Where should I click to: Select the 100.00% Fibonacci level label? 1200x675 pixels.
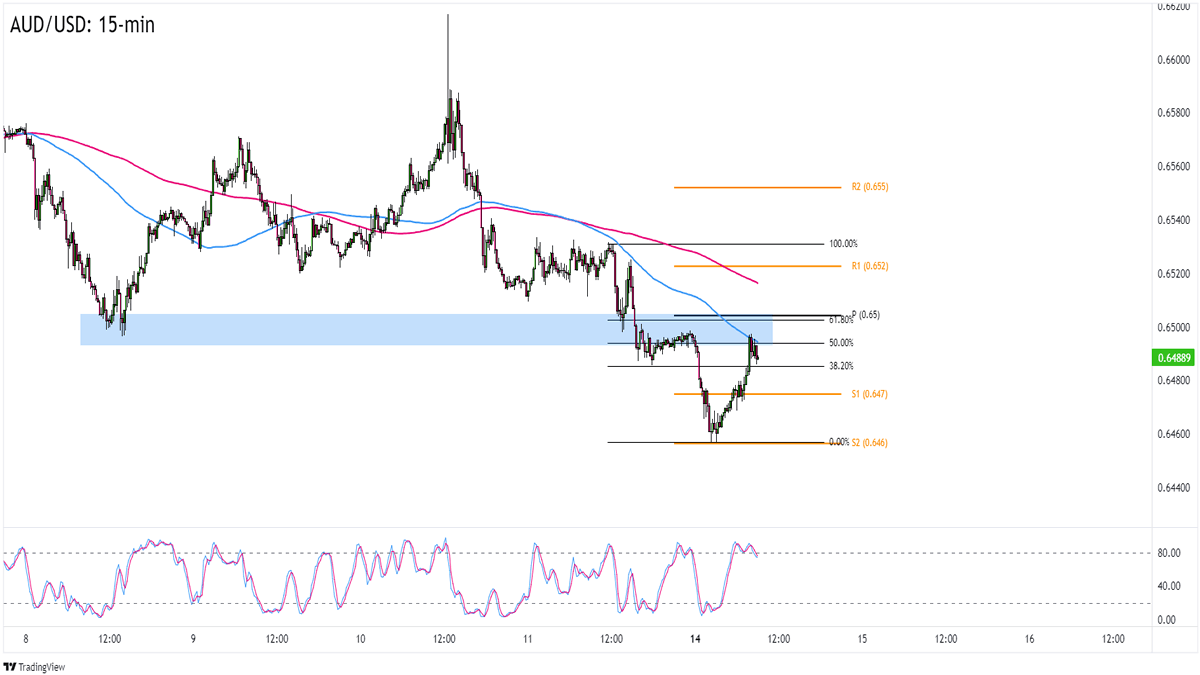843,243
